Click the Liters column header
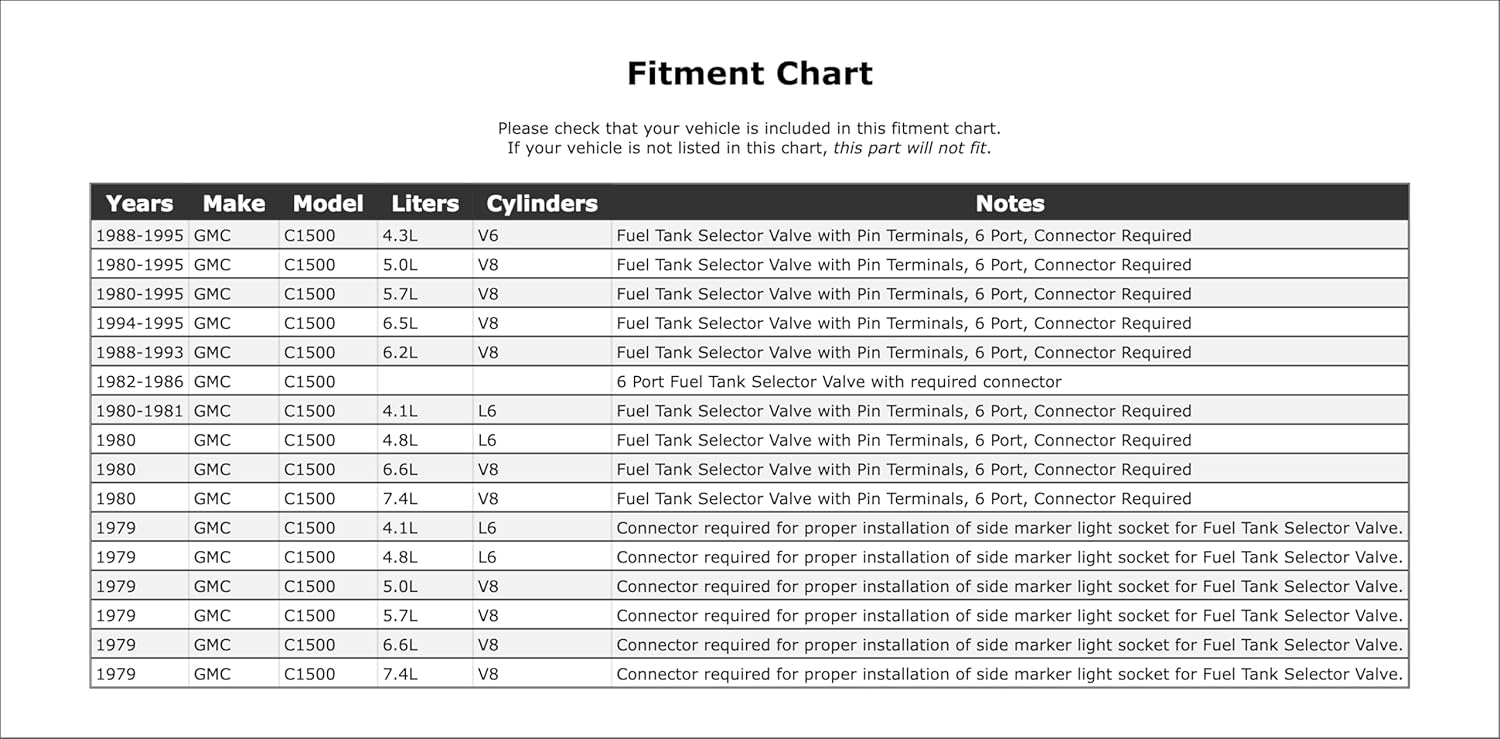Screen dimensions: 1500x739 425,203
